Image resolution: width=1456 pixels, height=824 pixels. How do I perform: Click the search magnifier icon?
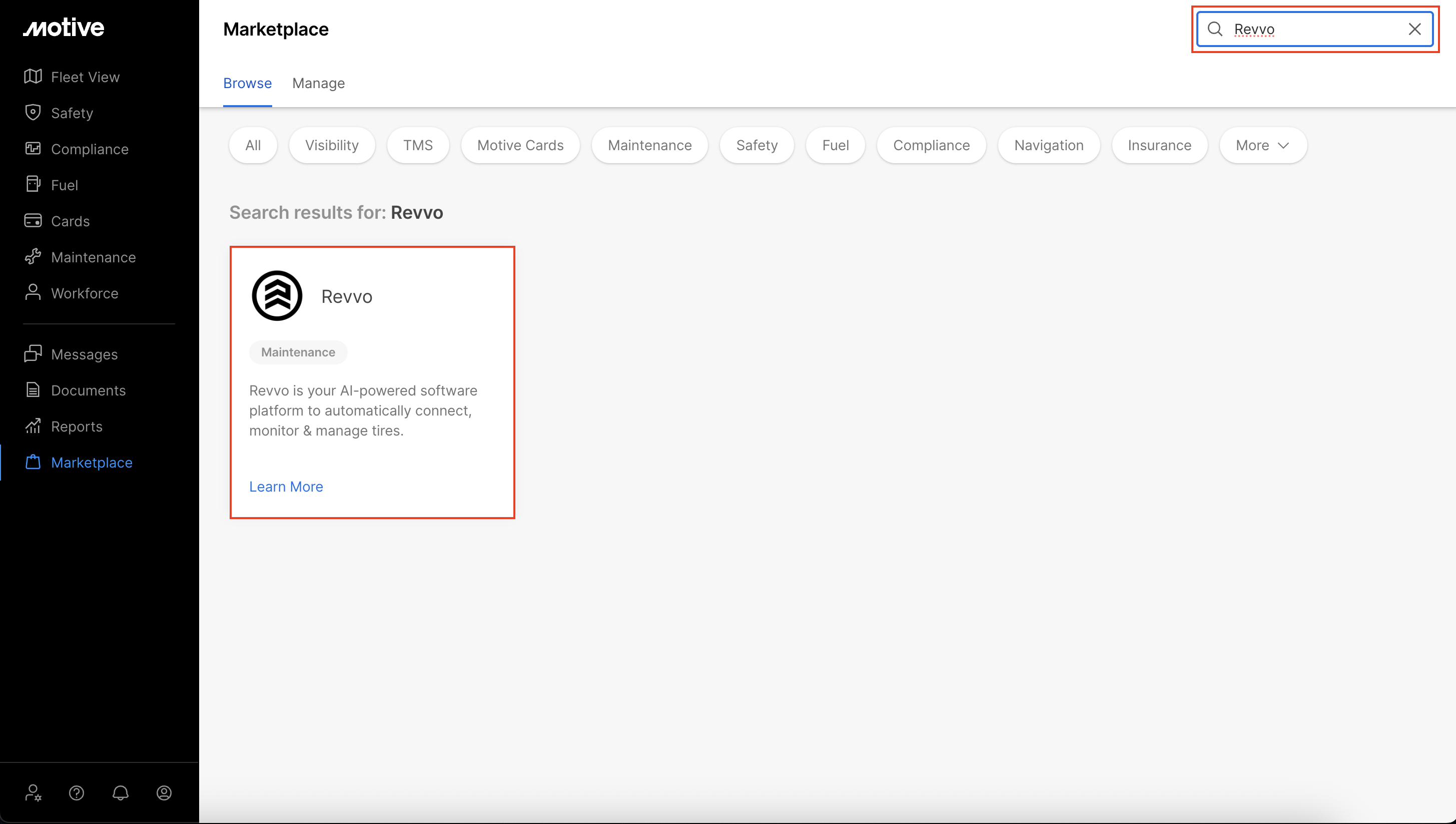pos(1215,29)
